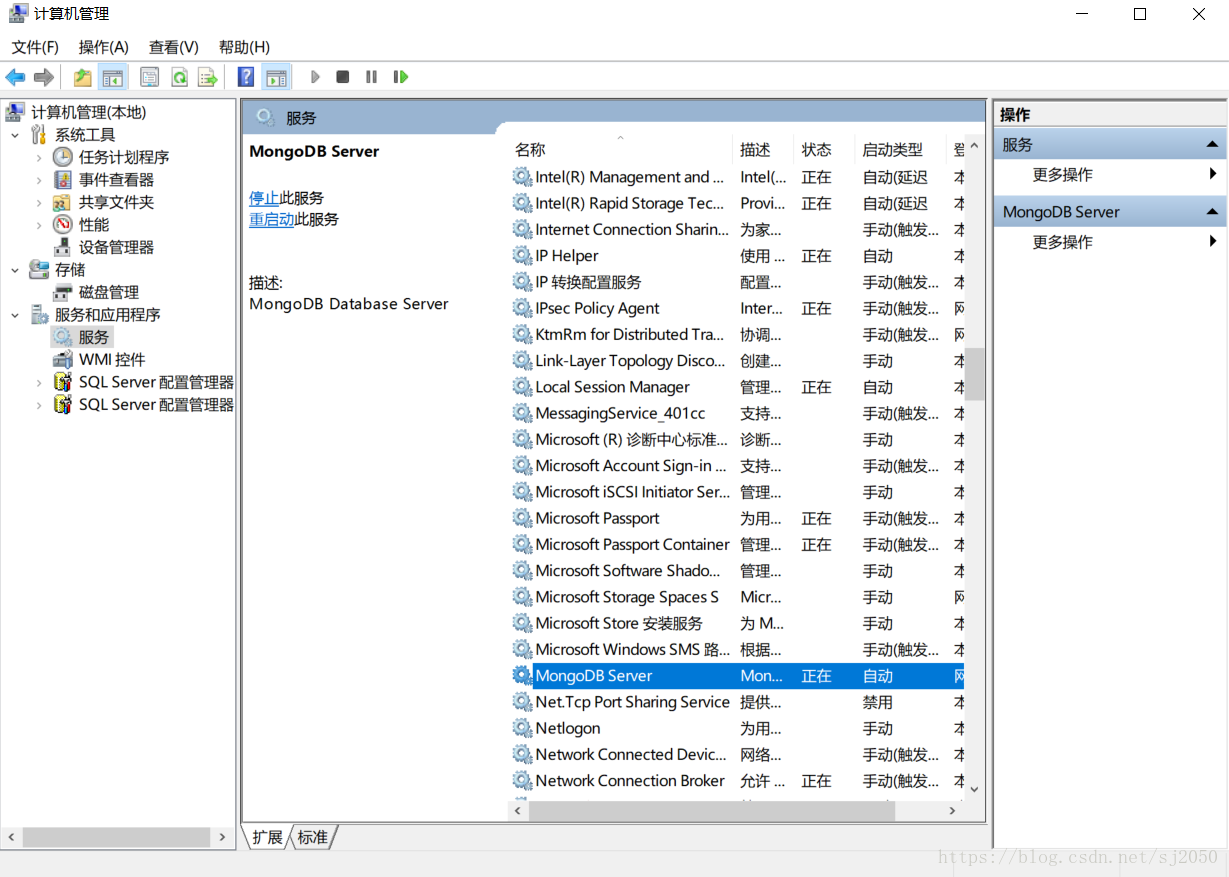Expand the 事件查看器 node

click(x=39, y=180)
